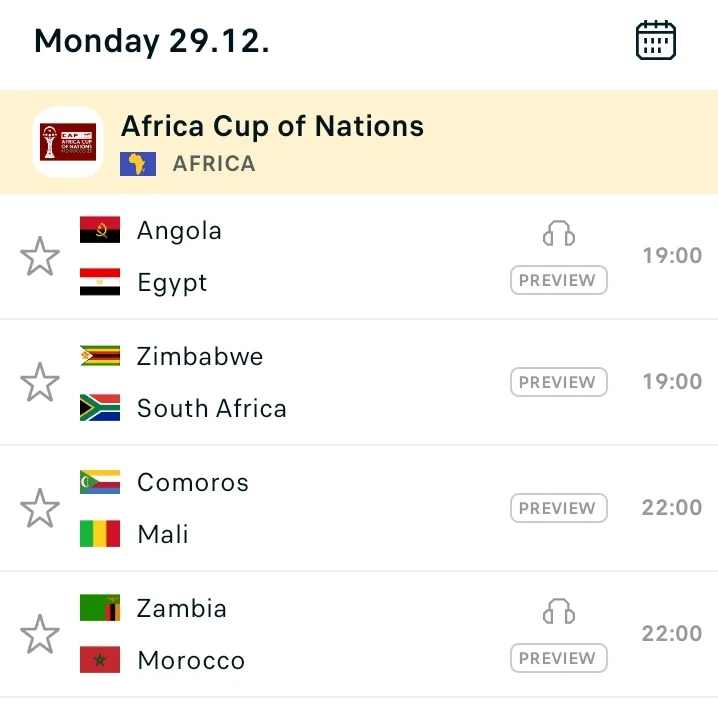Open PREVIEW for Comoros vs Mali
The image size is (718, 711).
click(x=559, y=508)
